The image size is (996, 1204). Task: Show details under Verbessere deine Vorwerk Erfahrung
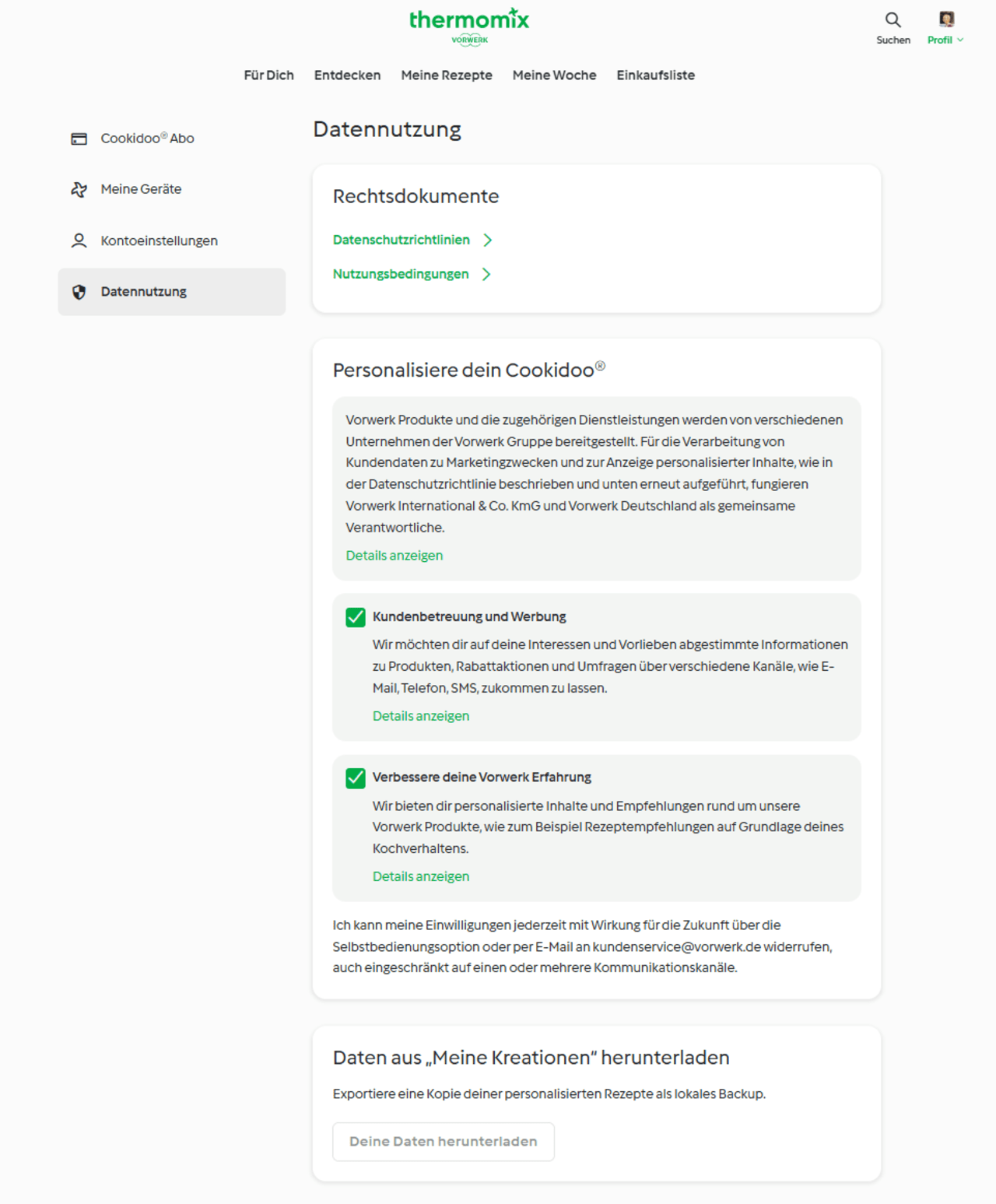click(x=421, y=876)
